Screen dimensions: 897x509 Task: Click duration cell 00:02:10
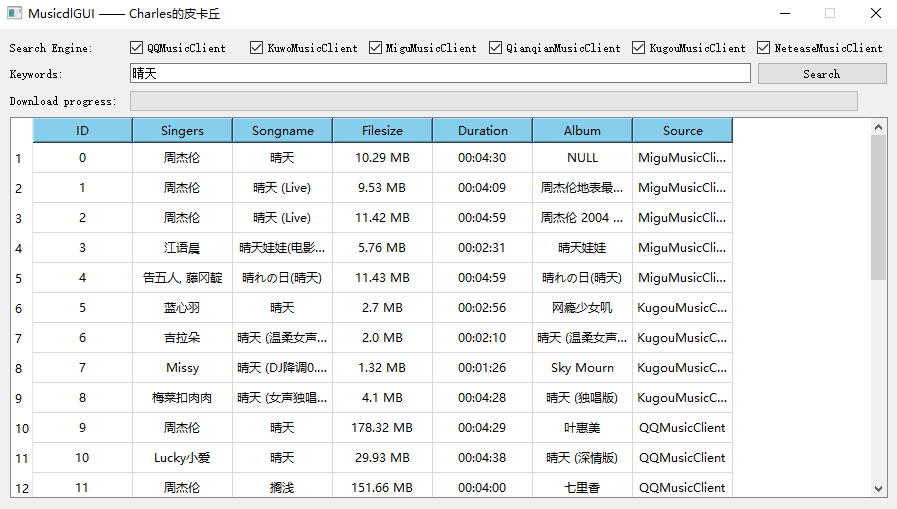(482, 337)
